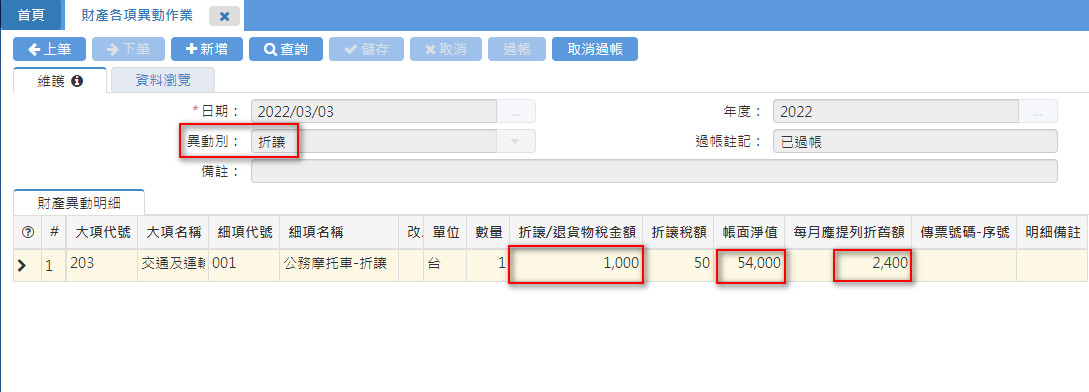Click the 每月應提列折舊額 column header
The width and height of the screenshot is (1089, 392).
pyautogui.click(x=849, y=232)
